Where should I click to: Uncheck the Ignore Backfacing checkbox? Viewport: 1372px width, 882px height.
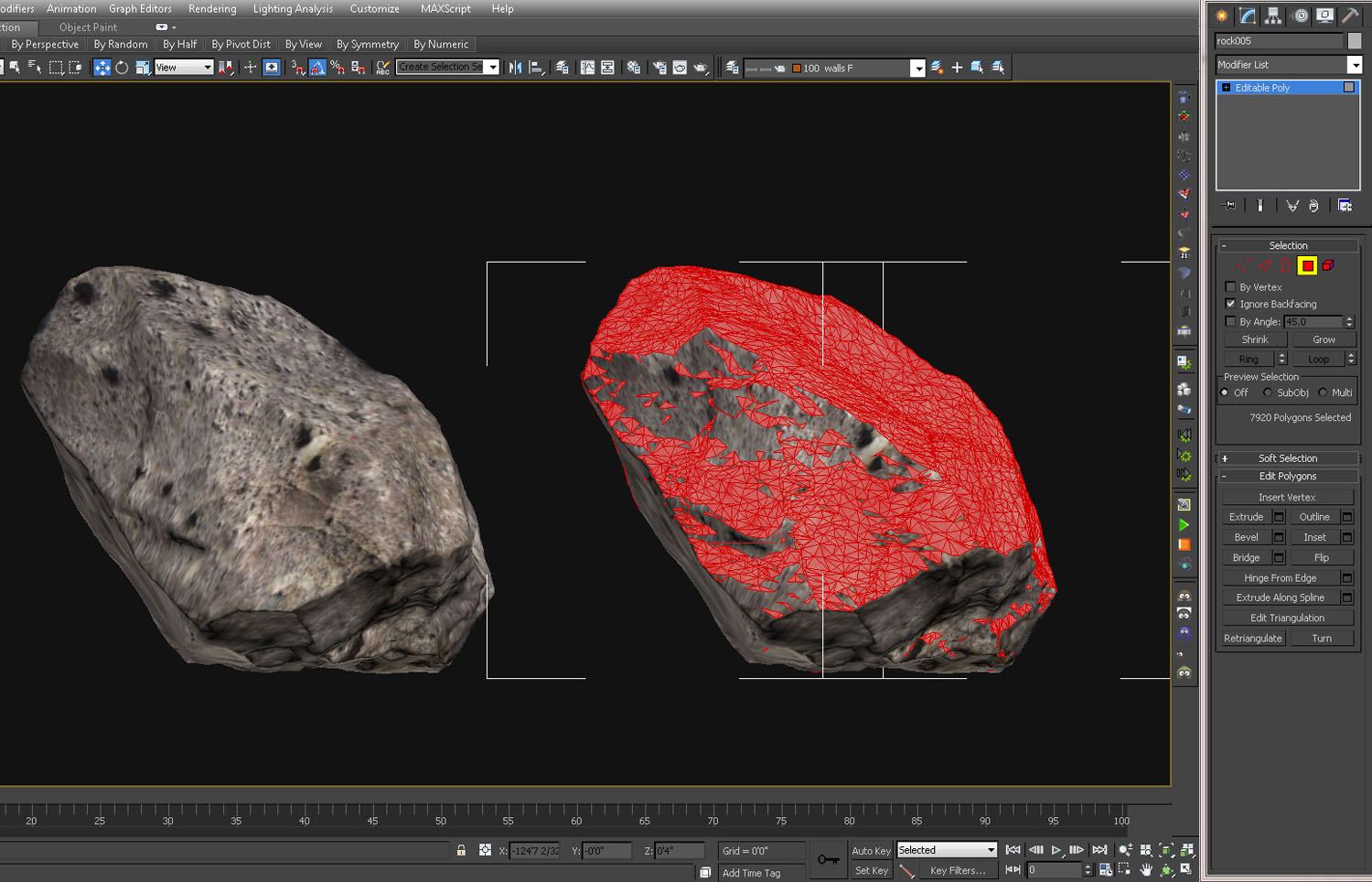pos(1230,304)
